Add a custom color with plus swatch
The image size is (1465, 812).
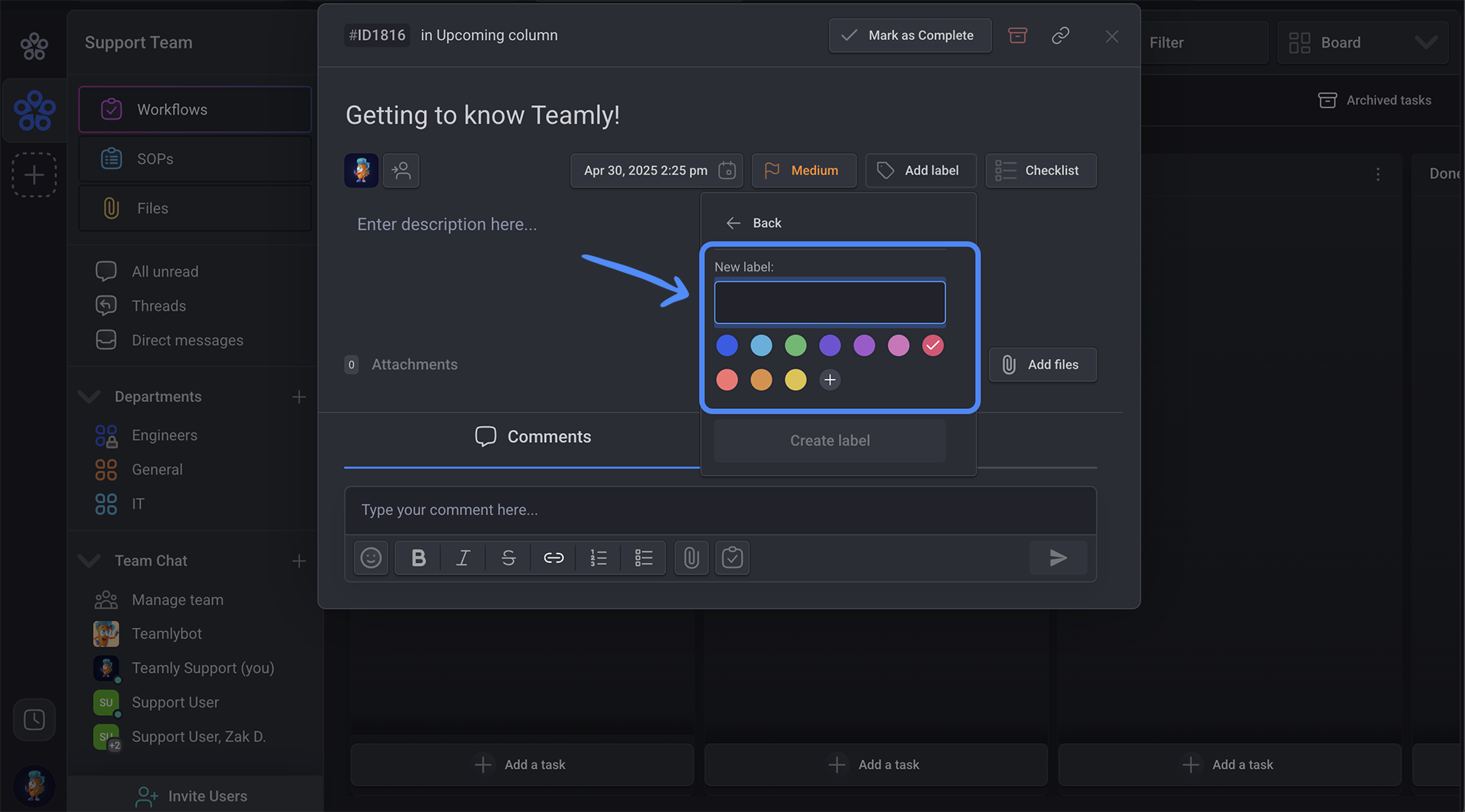pos(830,380)
